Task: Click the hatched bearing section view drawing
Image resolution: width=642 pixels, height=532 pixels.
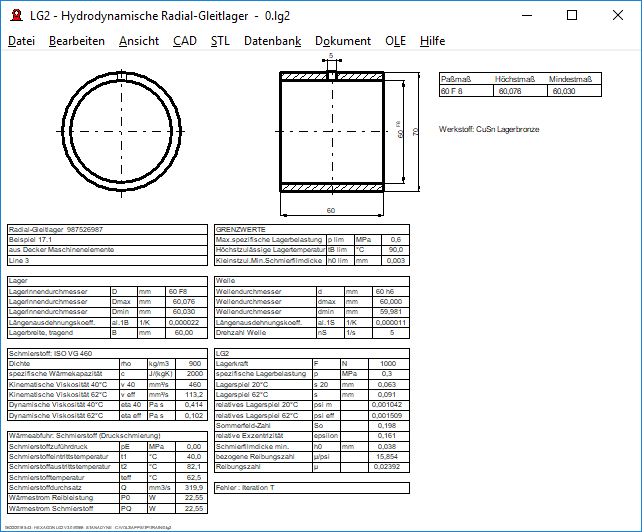Action: point(331,132)
